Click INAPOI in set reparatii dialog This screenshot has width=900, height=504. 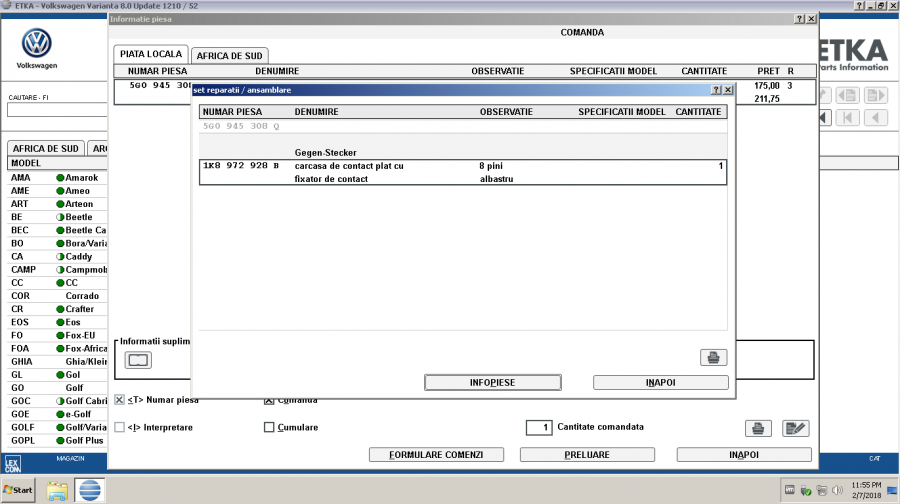pyautogui.click(x=660, y=382)
